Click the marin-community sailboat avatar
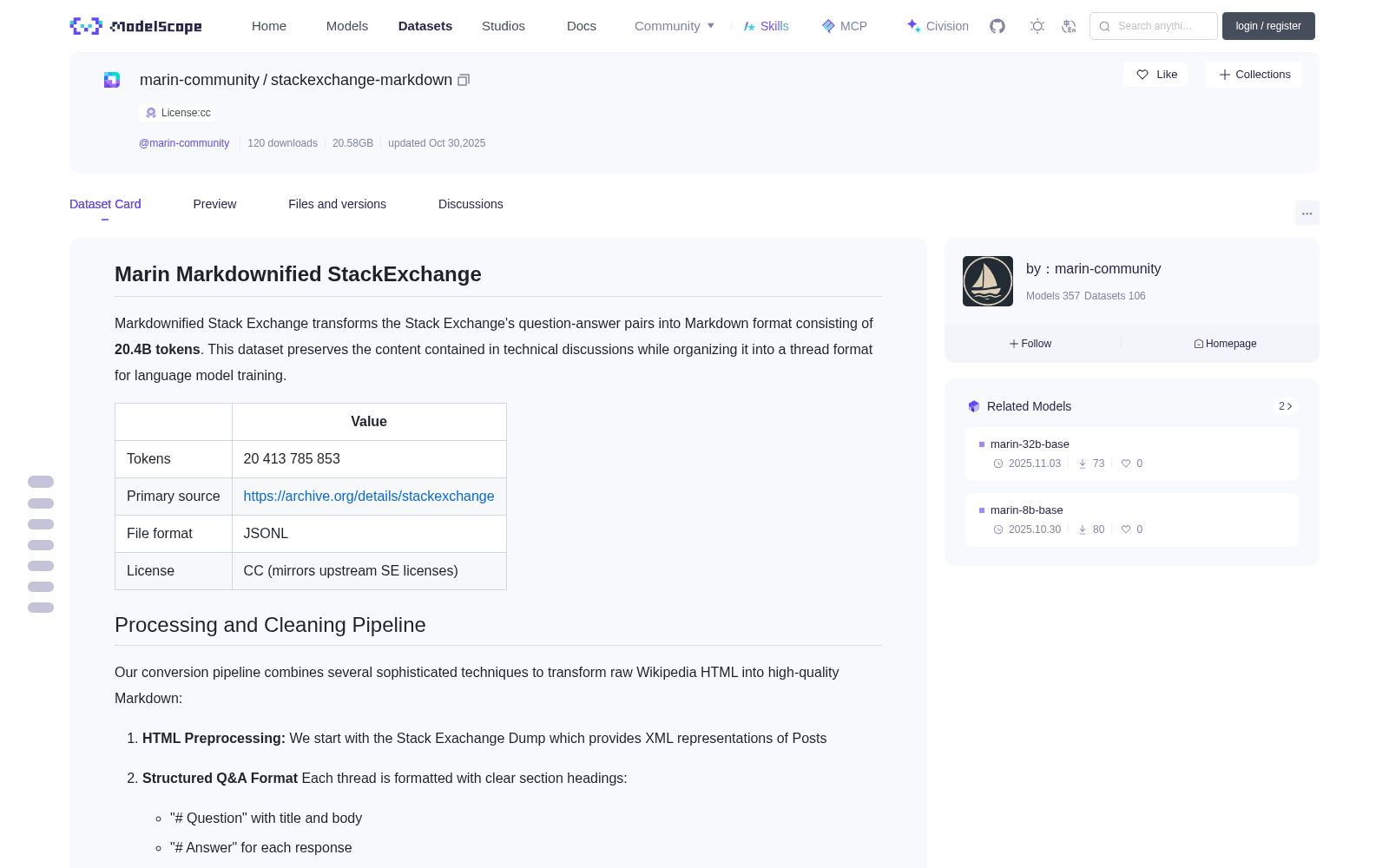The width and height of the screenshot is (1389, 868). pos(988,281)
